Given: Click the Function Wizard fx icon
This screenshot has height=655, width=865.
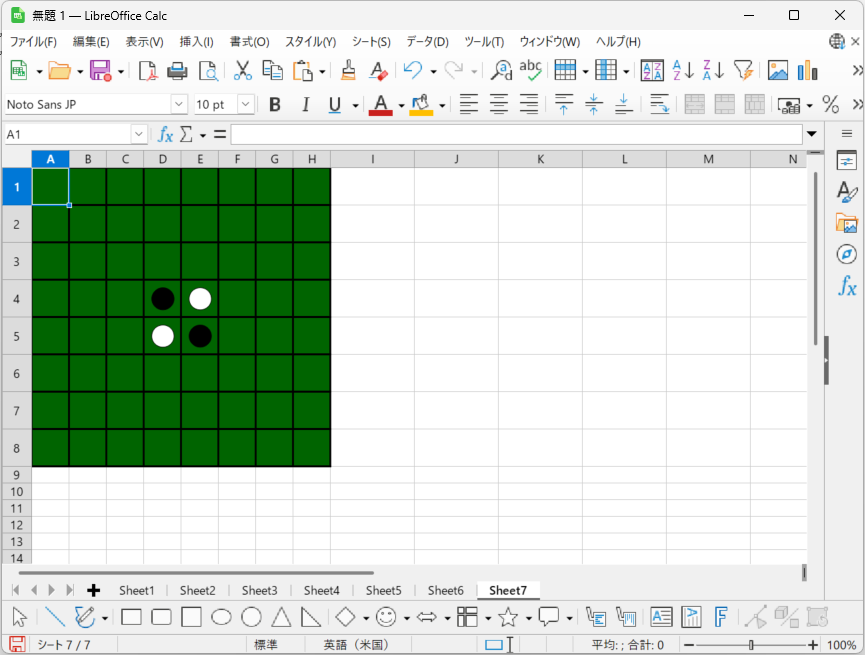Looking at the screenshot, I should [166, 134].
